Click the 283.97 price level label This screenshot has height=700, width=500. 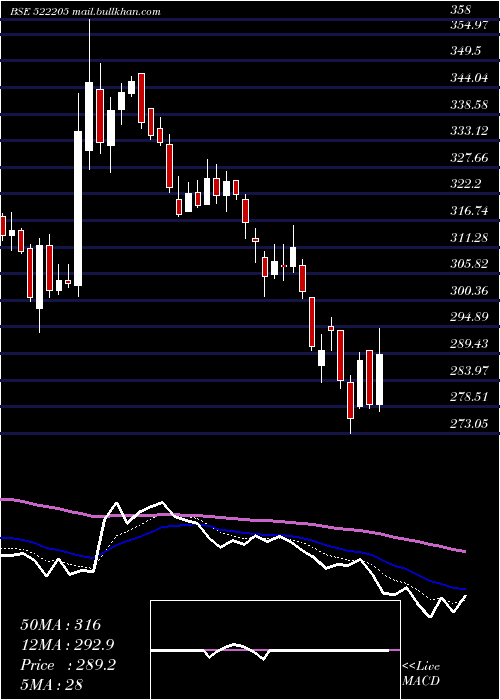[469, 371]
